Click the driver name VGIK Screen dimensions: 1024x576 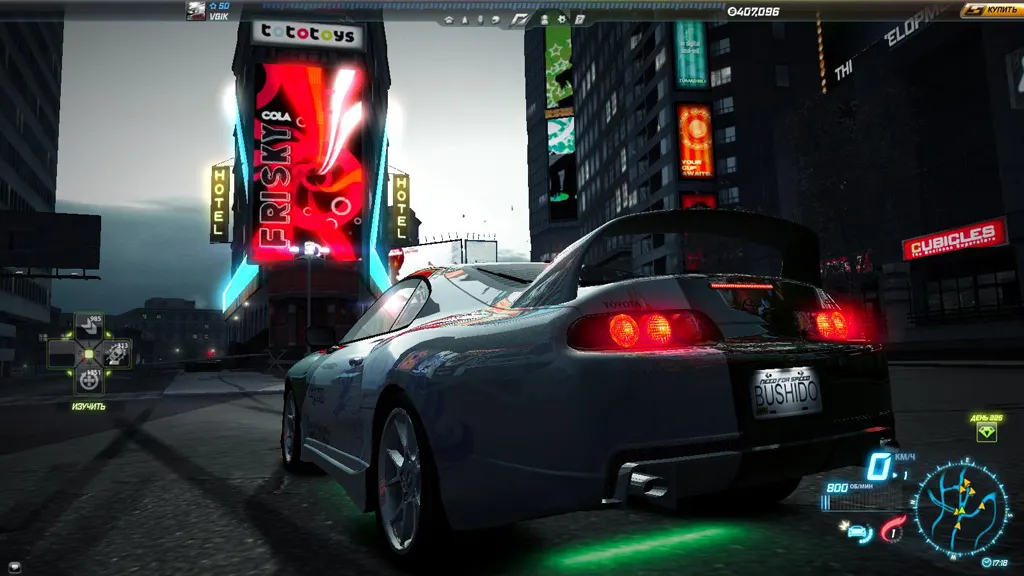point(219,16)
